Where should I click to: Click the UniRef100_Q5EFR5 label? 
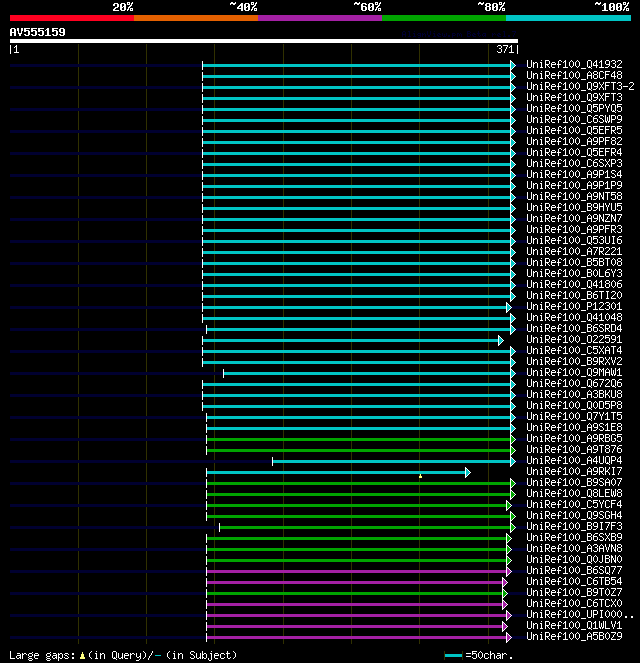coord(574,130)
